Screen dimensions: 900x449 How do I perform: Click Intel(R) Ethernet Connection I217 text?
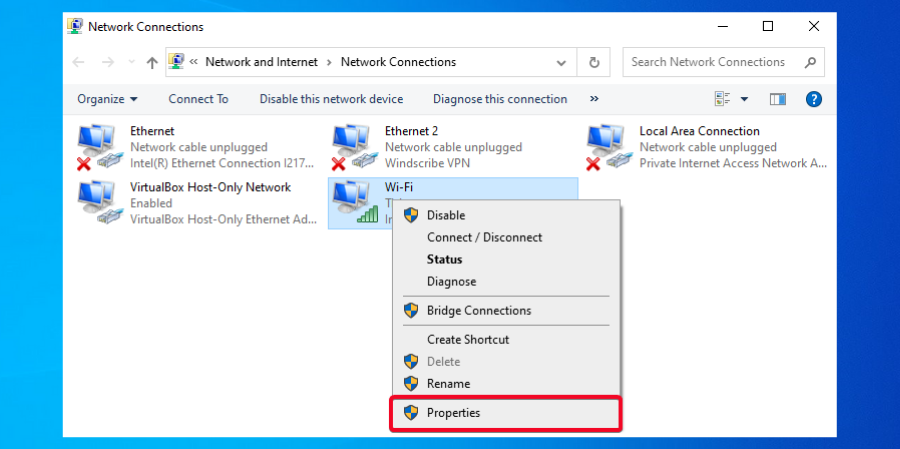(x=222, y=163)
